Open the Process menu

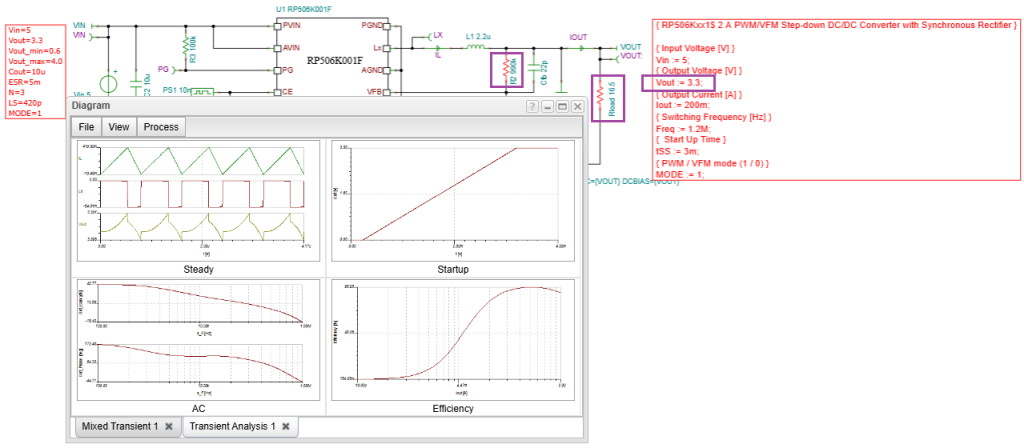(161, 127)
